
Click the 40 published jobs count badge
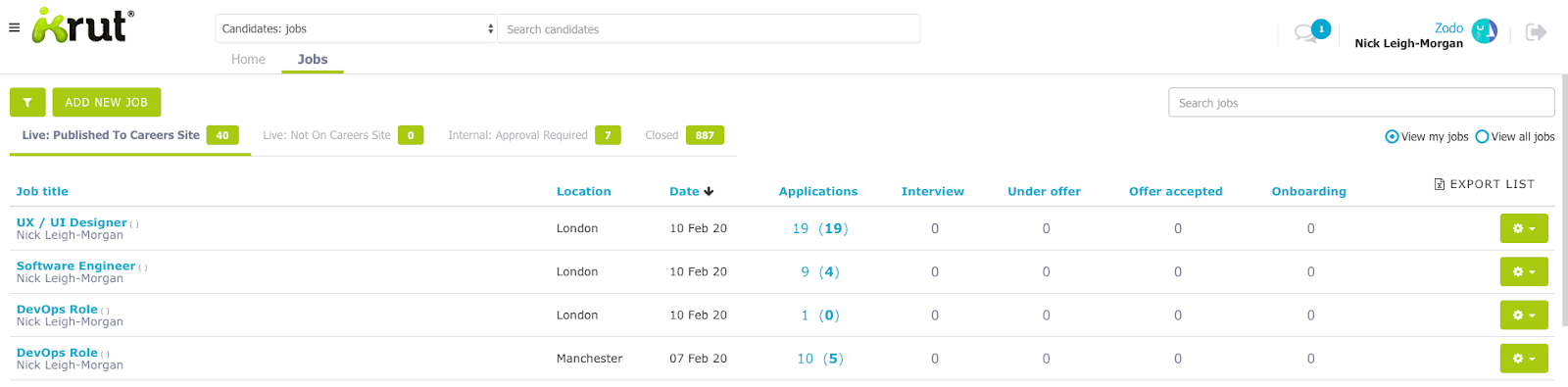(222, 135)
